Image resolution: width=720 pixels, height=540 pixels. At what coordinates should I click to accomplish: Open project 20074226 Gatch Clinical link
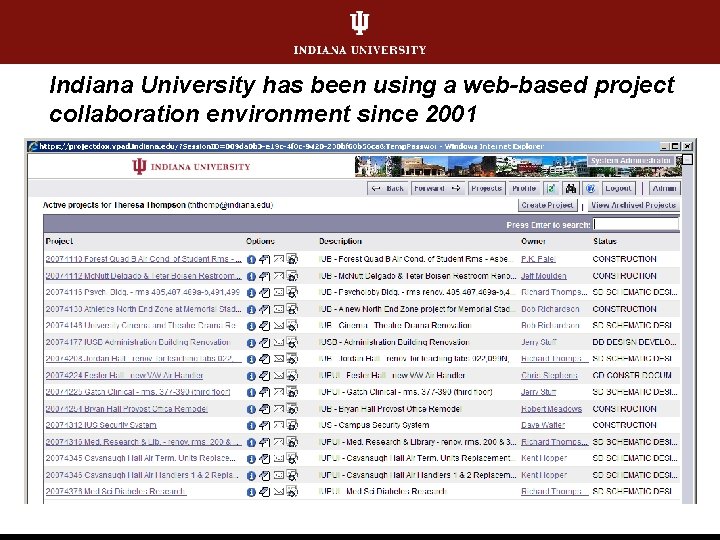pos(138,392)
